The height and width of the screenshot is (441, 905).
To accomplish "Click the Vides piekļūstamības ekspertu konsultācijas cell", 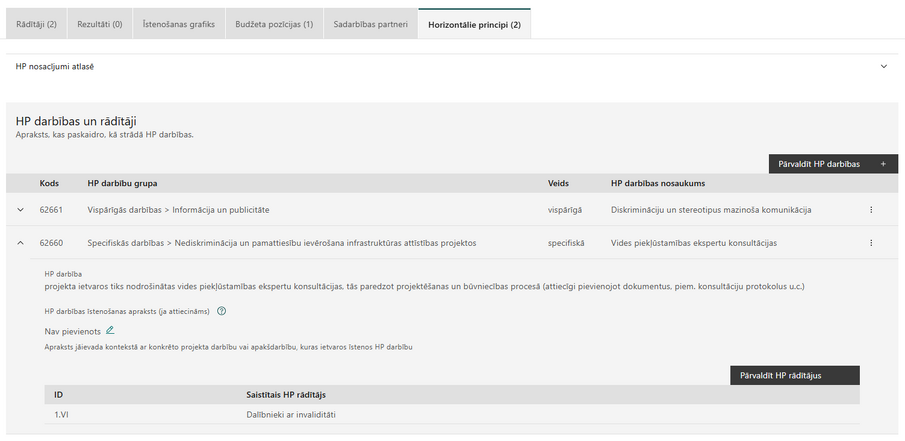I will pyautogui.click(x=691, y=243).
